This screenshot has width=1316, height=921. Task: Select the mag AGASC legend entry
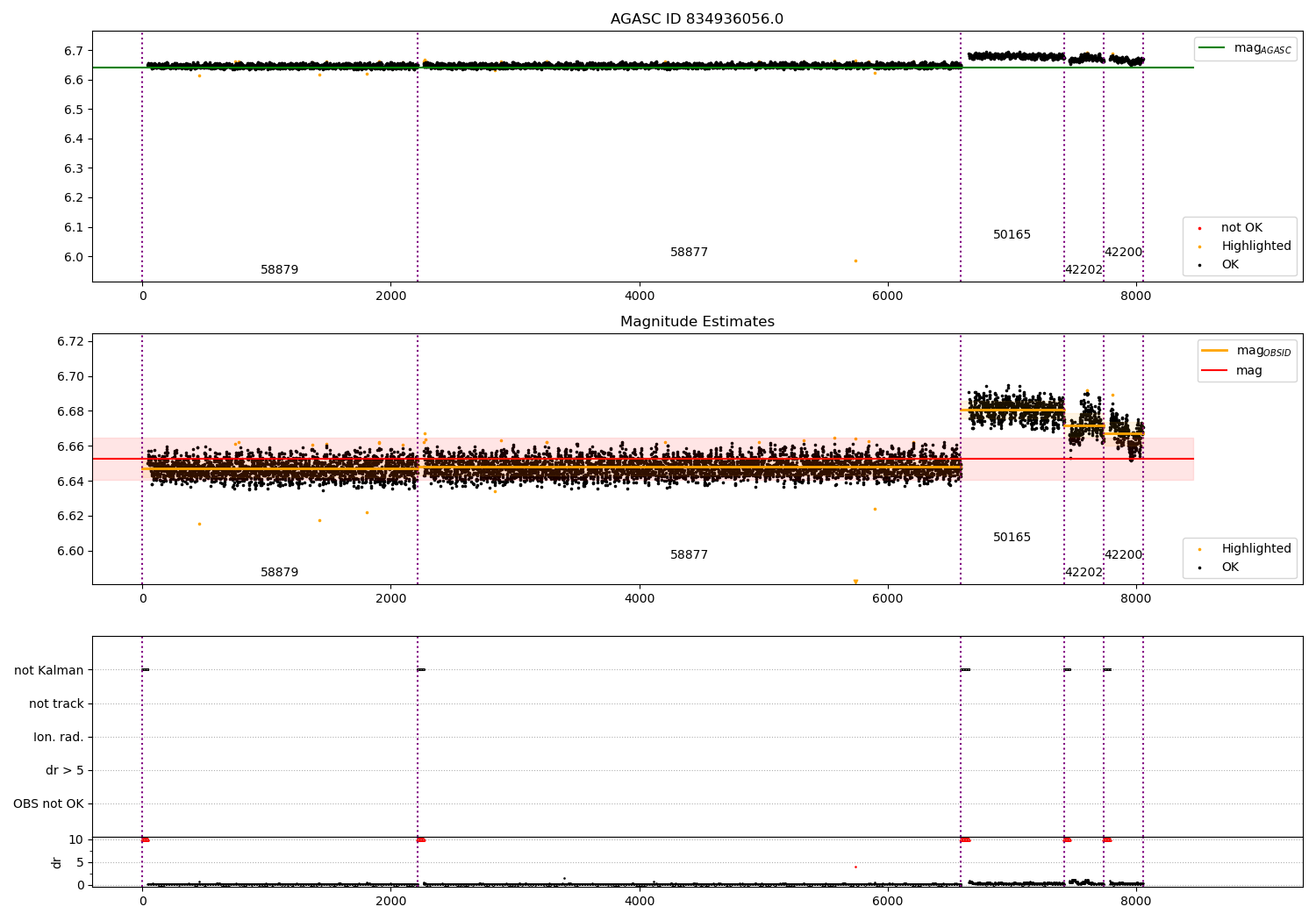tap(1246, 48)
